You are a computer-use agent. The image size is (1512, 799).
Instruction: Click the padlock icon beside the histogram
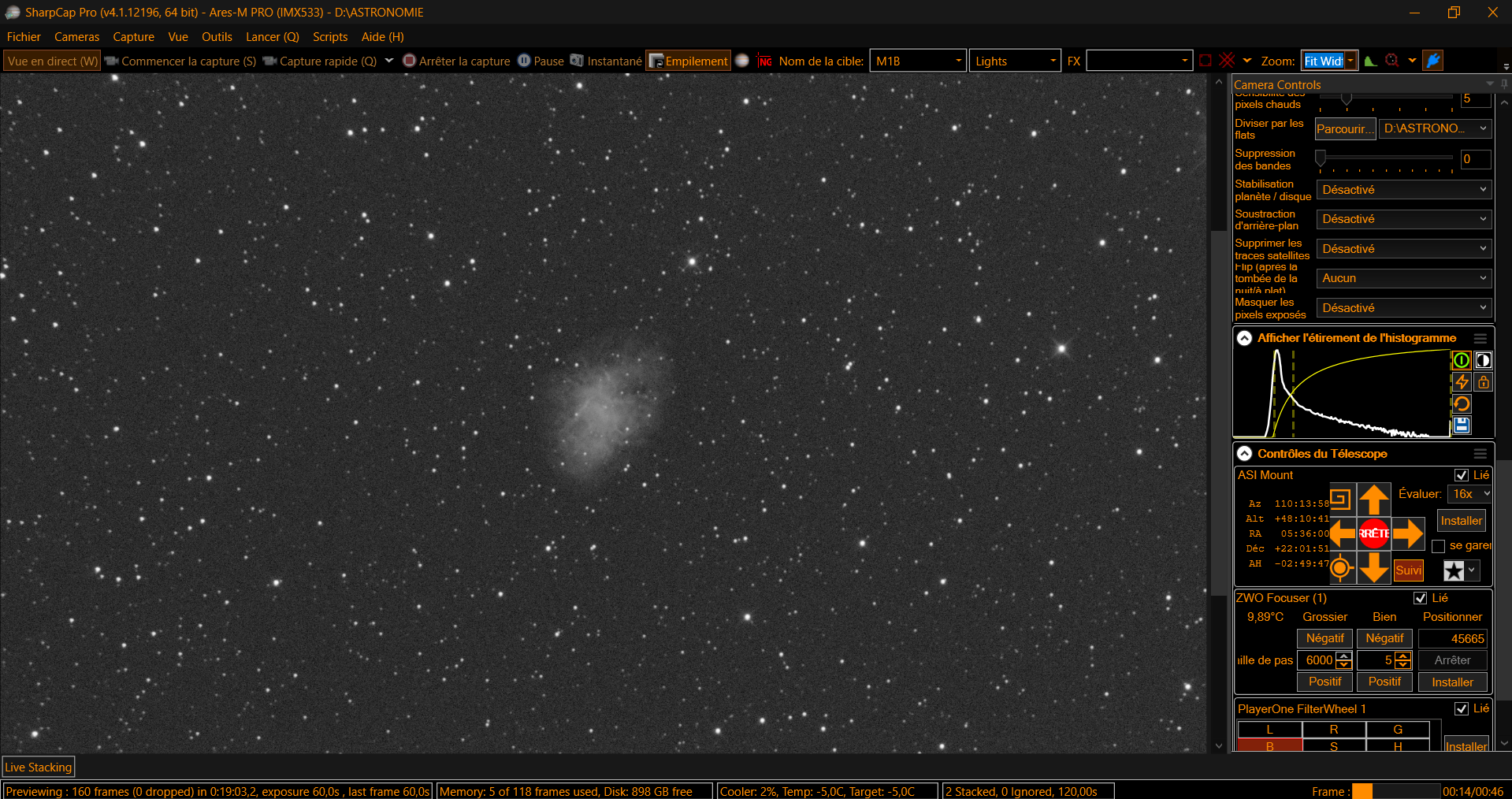(x=1483, y=382)
